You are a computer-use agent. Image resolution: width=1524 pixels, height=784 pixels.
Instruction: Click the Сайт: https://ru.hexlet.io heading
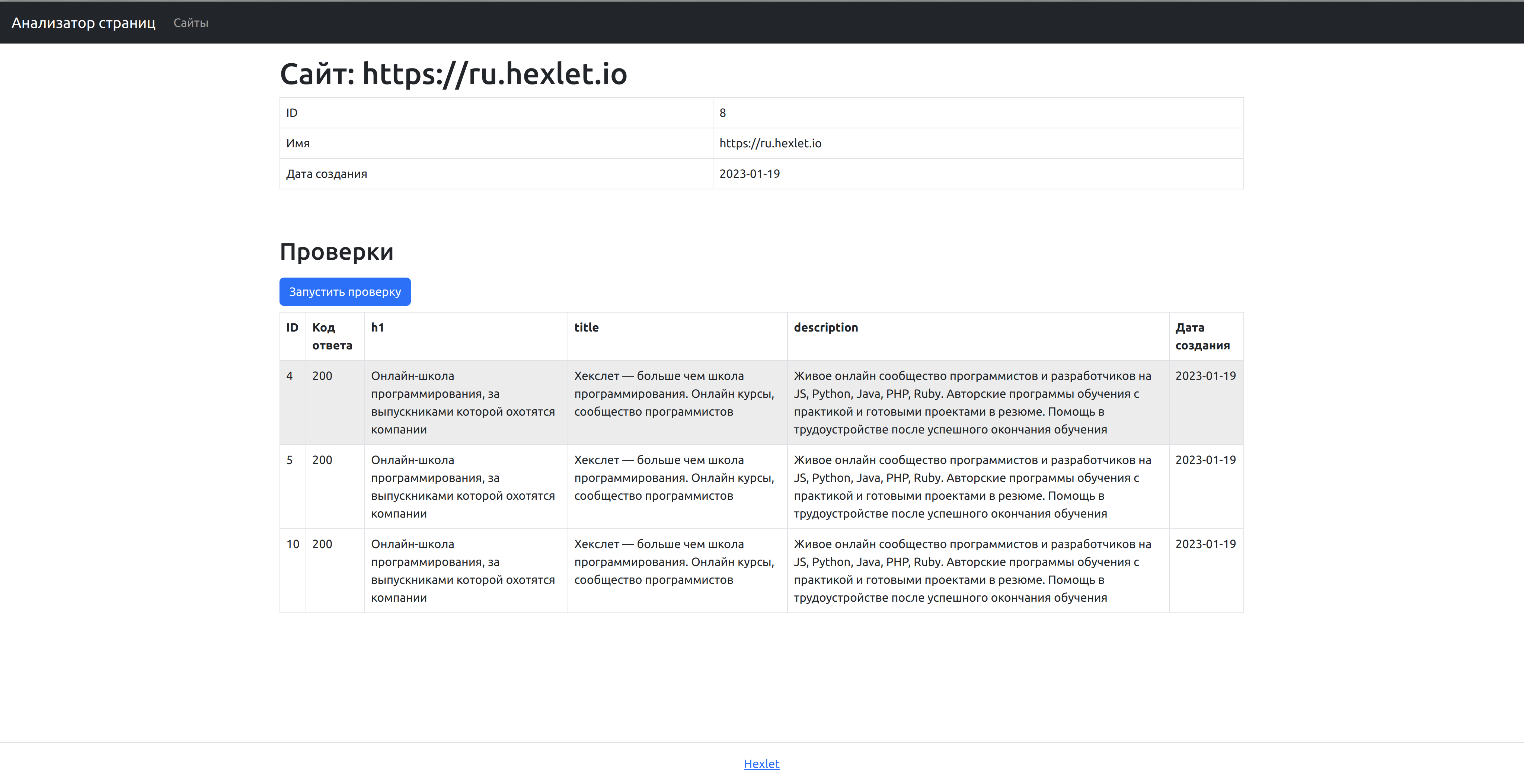pos(453,74)
